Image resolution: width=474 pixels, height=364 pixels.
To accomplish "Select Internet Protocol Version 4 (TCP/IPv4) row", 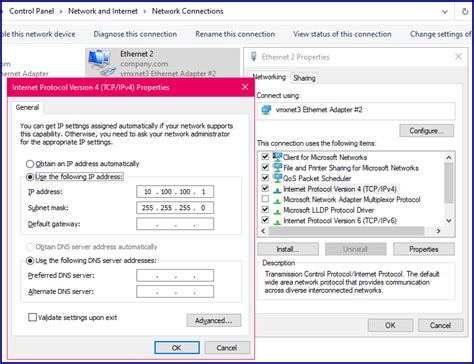I will (x=340, y=189).
